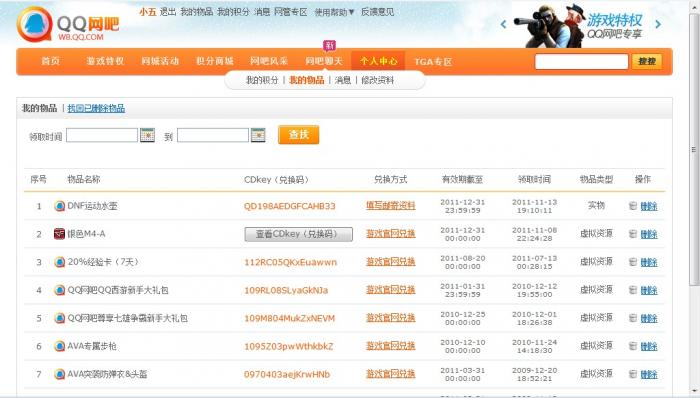Click 游戏官网兑换 link for AVA专属步枪
700x398 pixels.
coord(391,346)
